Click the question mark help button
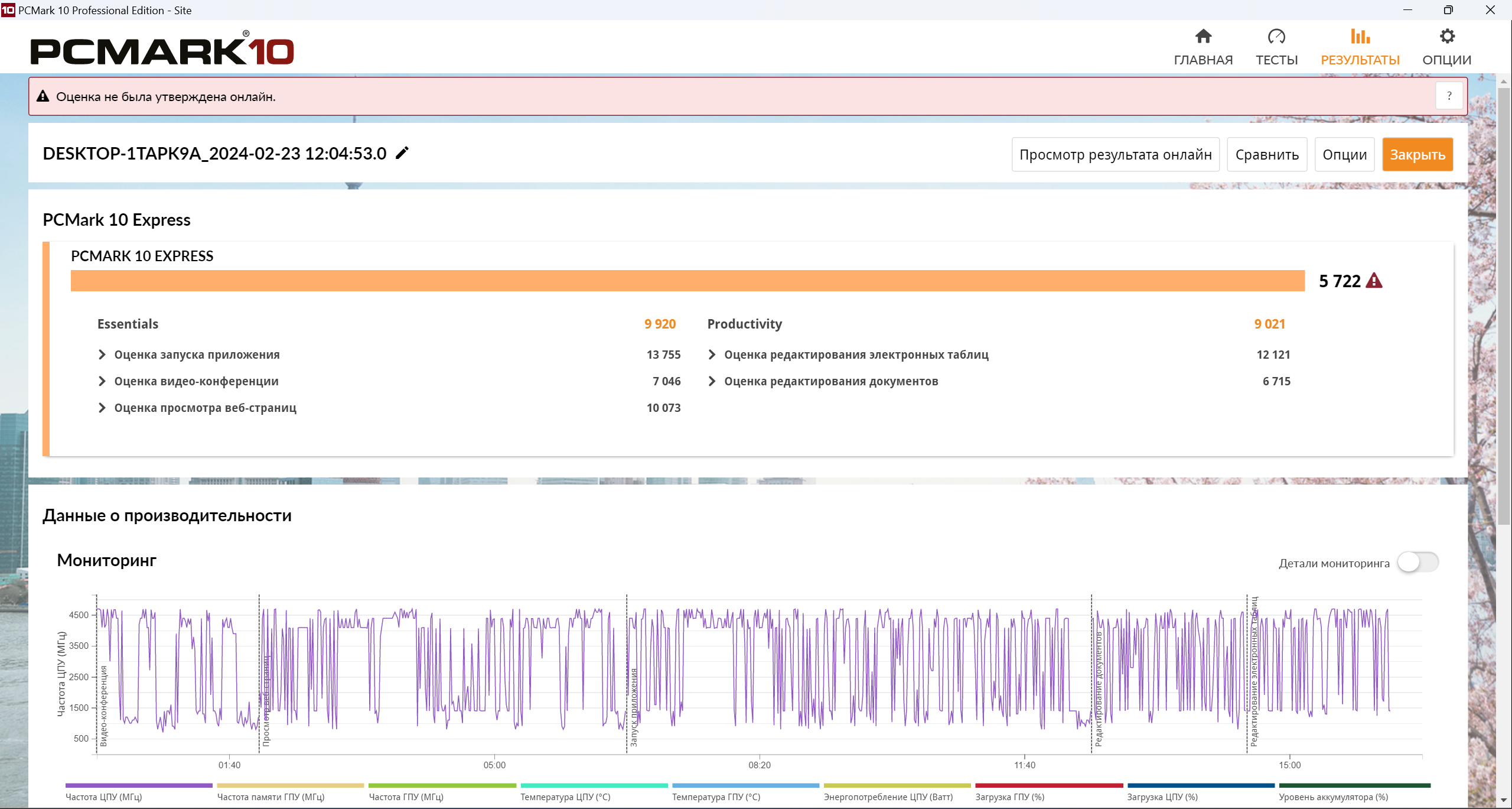 (1449, 96)
